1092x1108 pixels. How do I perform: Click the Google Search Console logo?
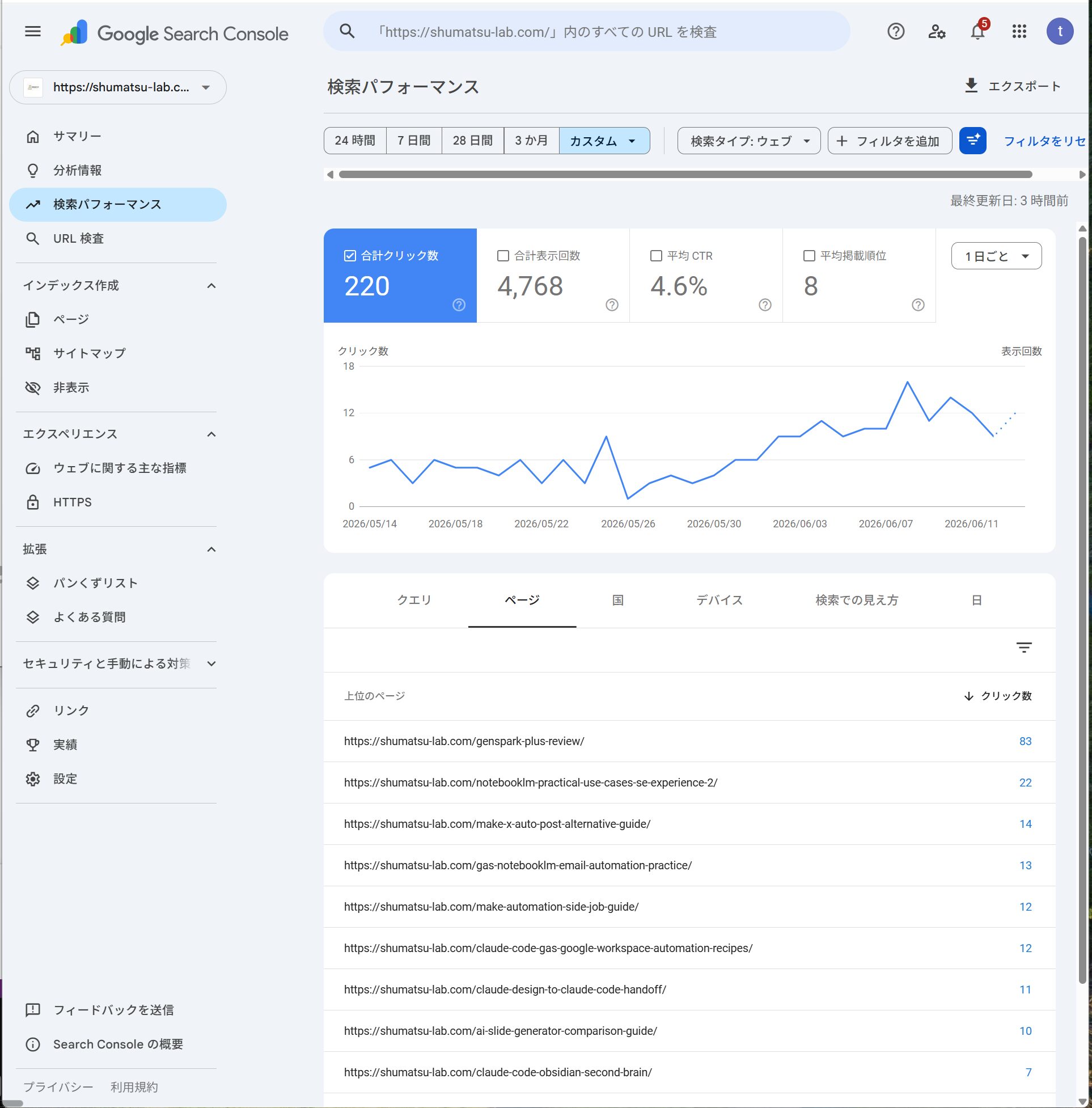coord(175,33)
